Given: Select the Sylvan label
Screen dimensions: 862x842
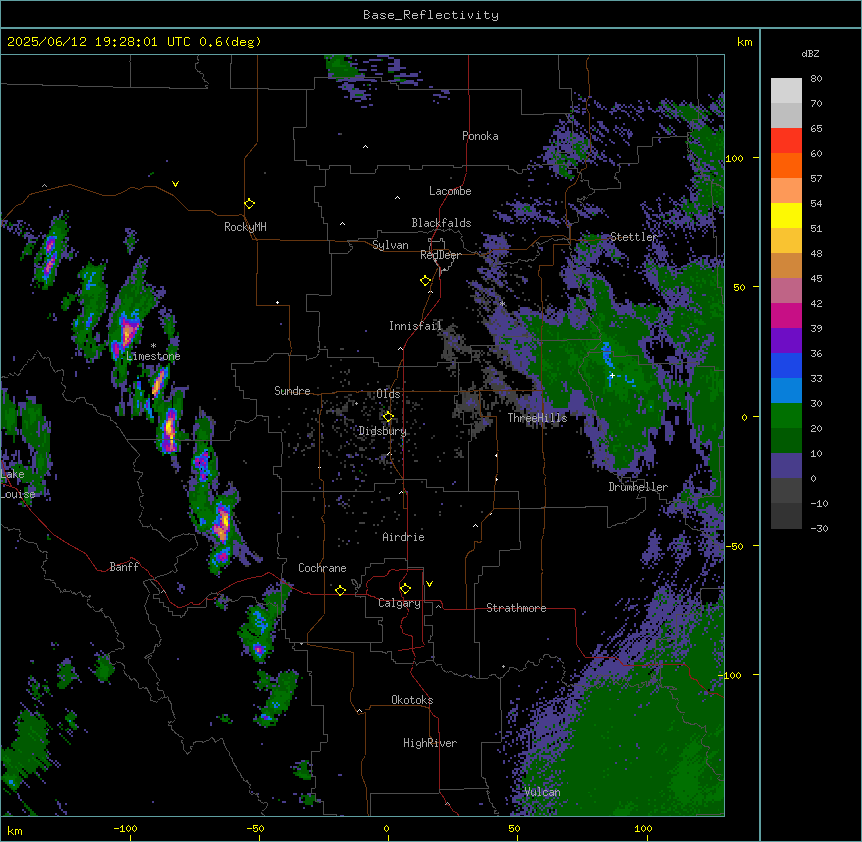Looking at the screenshot, I should click(x=390, y=245).
